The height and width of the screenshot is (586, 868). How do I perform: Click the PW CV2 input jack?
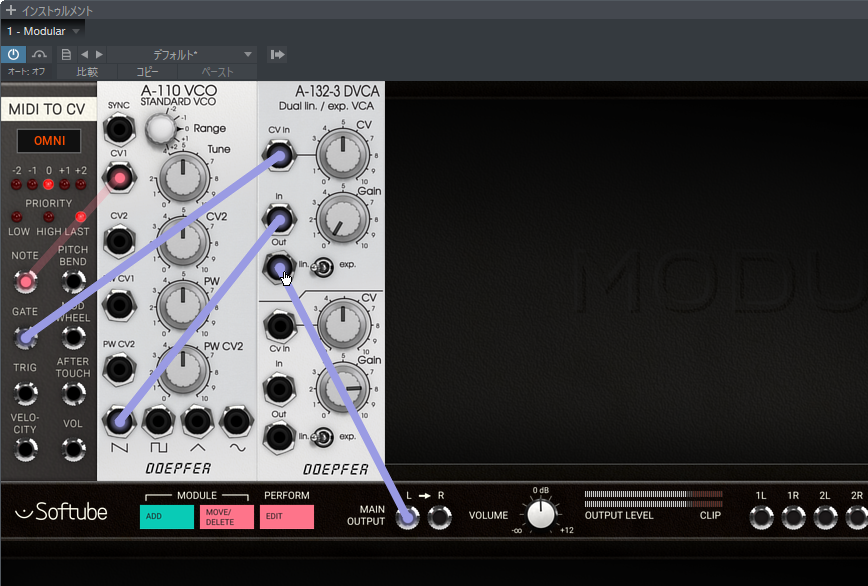pyautogui.click(x=119, y=369)
